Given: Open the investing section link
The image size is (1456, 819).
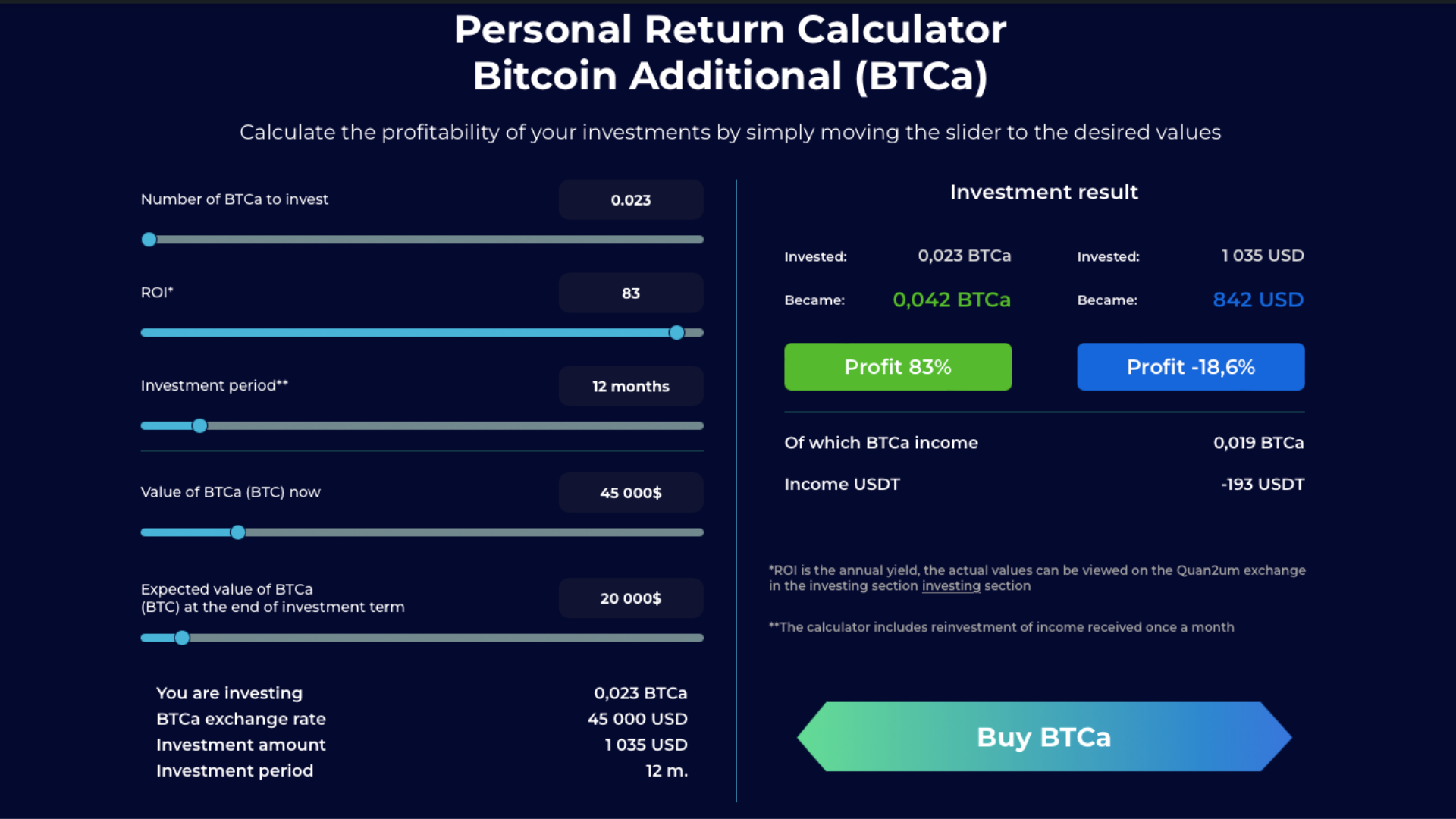Looking at the screenshot, I should click(x=951, y=586).
